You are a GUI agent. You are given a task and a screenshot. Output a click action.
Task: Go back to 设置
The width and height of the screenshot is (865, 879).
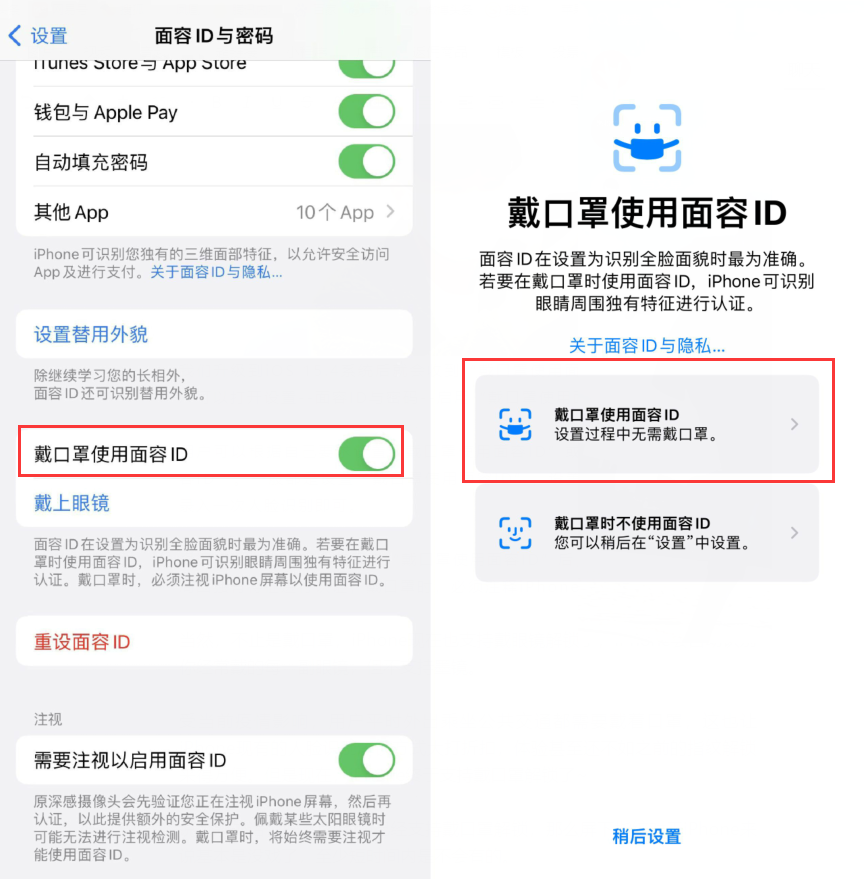coord(49,36)
